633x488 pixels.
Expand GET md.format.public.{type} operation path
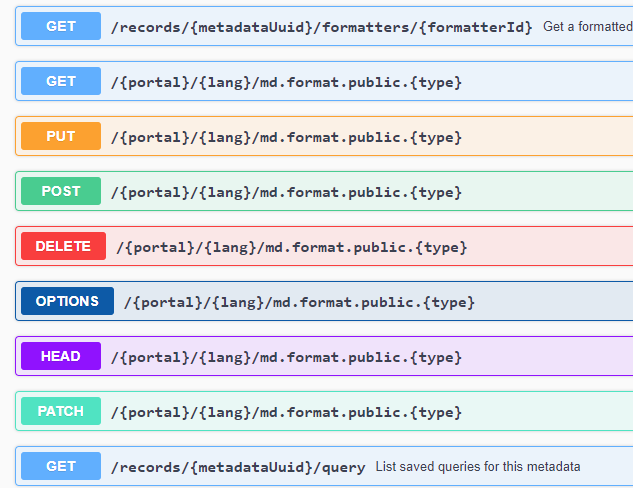[286, 83]
